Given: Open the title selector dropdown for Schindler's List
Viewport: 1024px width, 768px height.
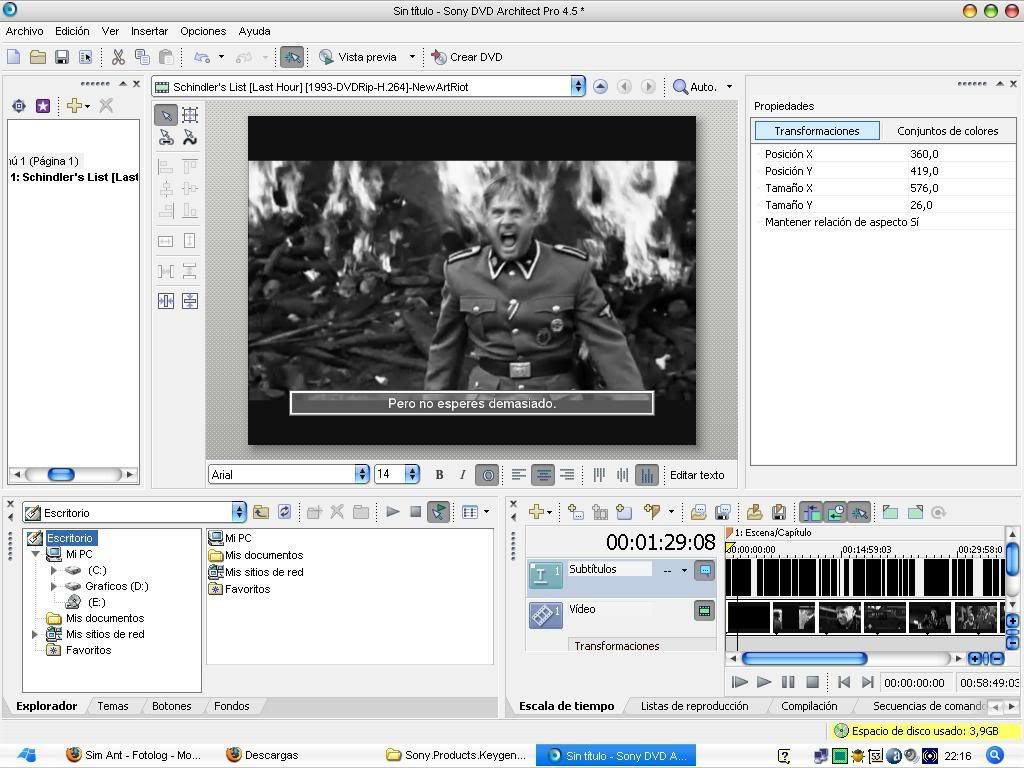Looking at the screenshot, I should point(577,86).
